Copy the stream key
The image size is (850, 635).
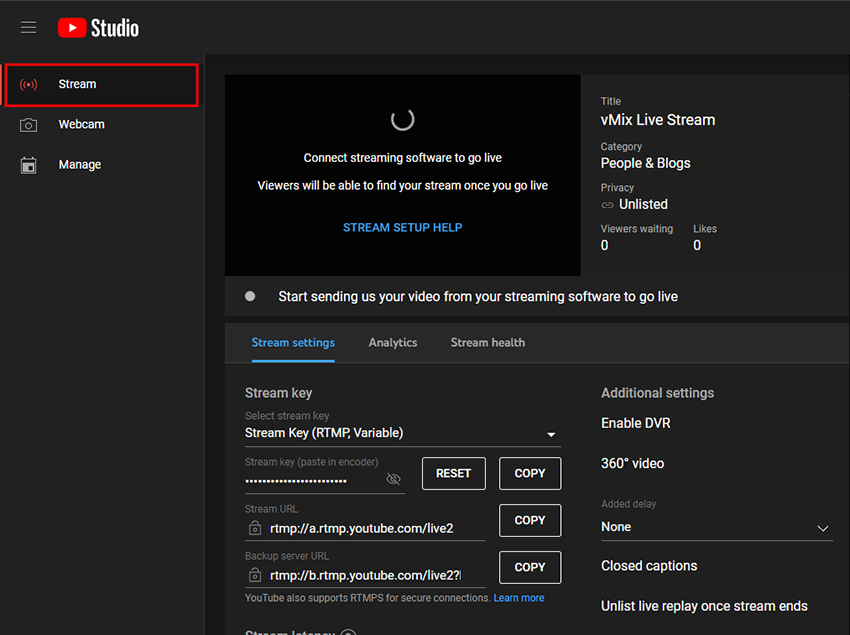(529, 473)
